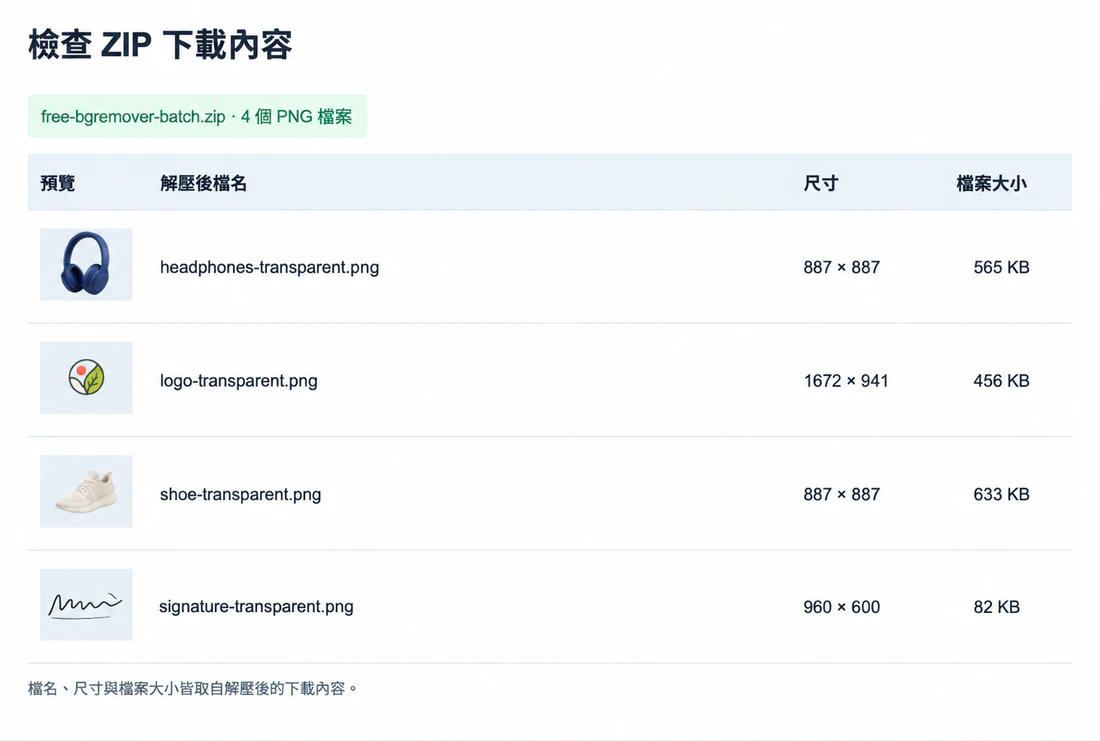Viewport: 1100px width, 741px height.
Task: Click the 解壓後檔名 column header
Action: click(x=203, y=184)
